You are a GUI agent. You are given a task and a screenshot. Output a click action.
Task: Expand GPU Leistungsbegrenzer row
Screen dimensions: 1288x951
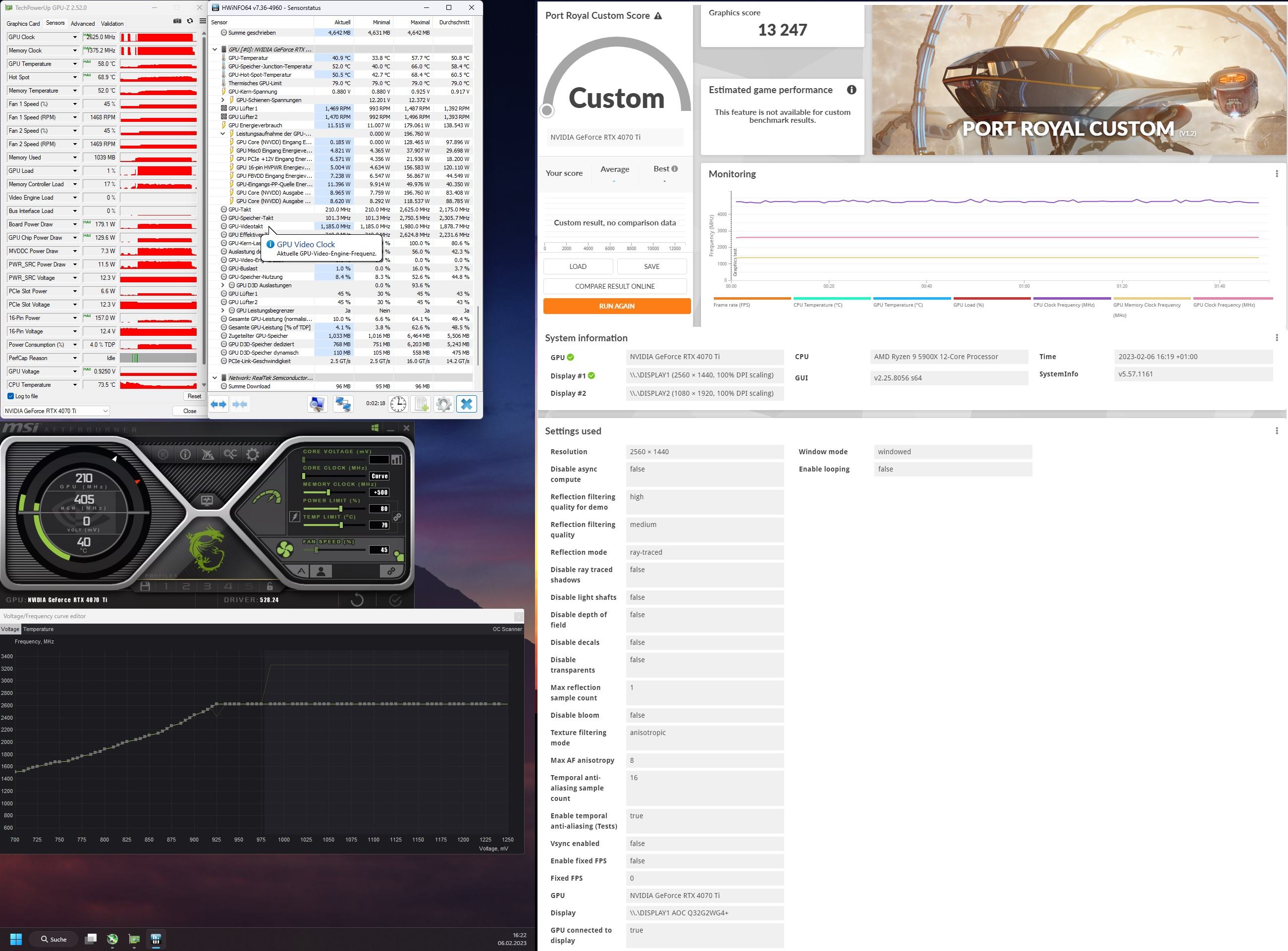[223, 311]
